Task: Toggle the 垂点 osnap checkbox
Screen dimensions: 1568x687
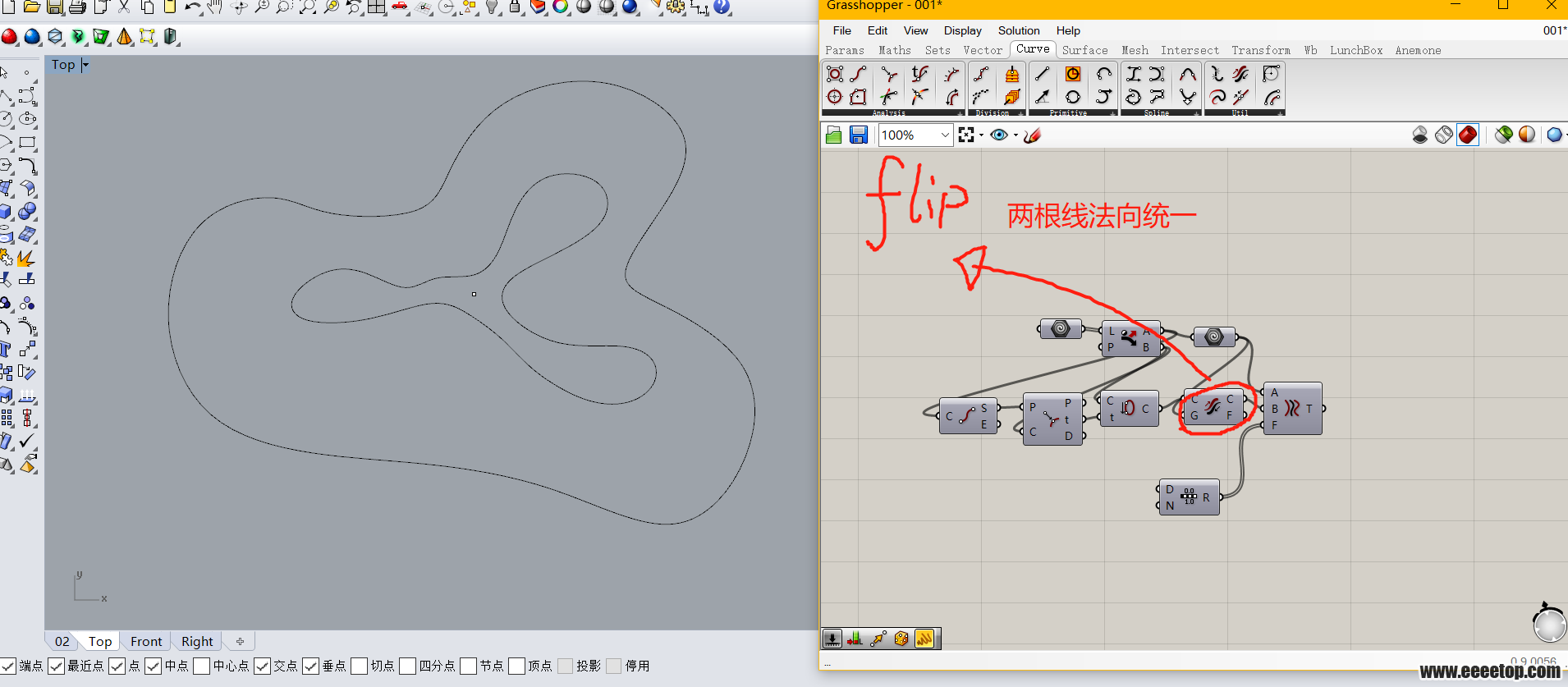Action: [x=311, y=666]
